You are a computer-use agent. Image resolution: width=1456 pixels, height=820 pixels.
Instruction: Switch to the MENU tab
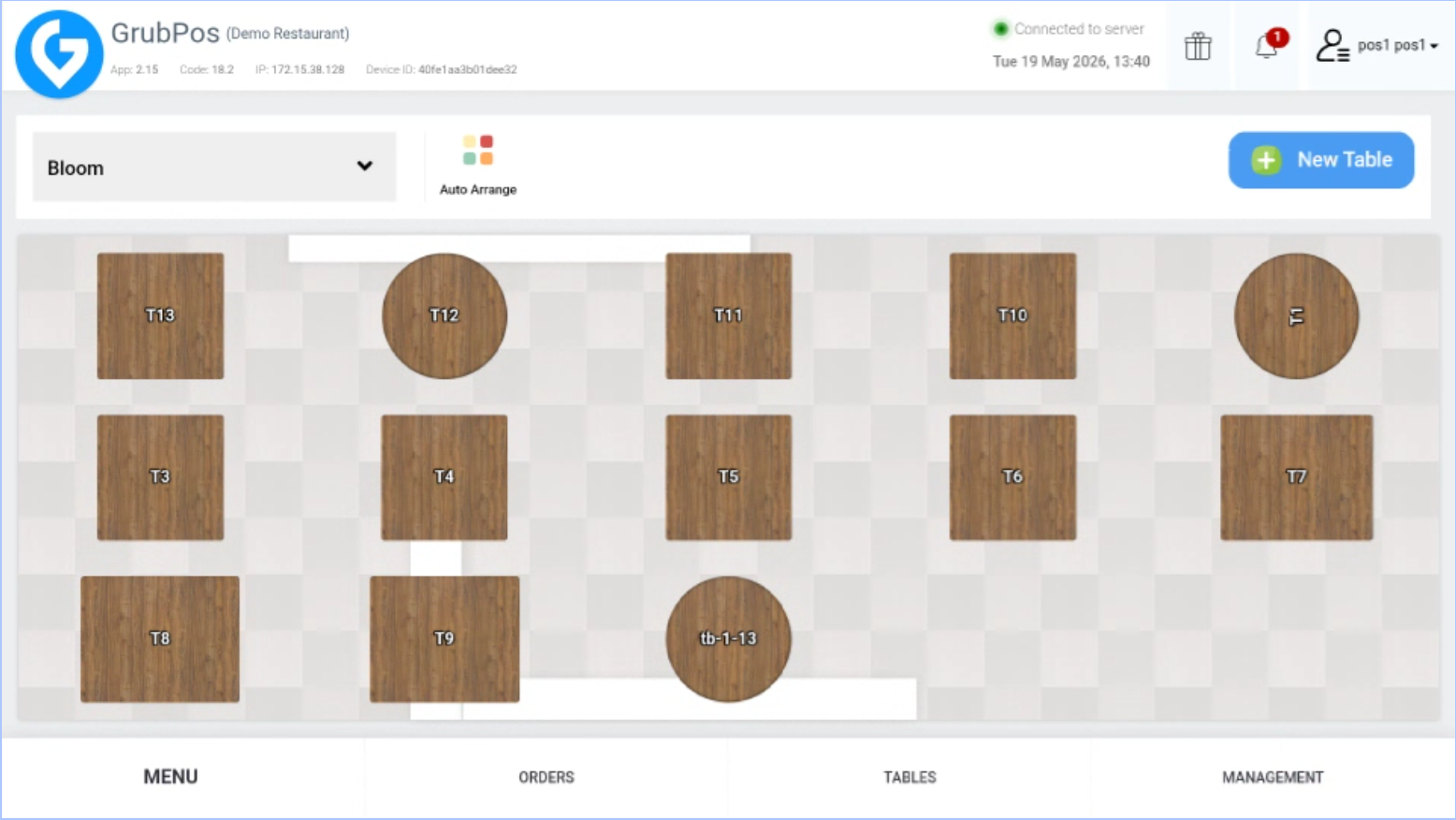(x=170, y=777)
